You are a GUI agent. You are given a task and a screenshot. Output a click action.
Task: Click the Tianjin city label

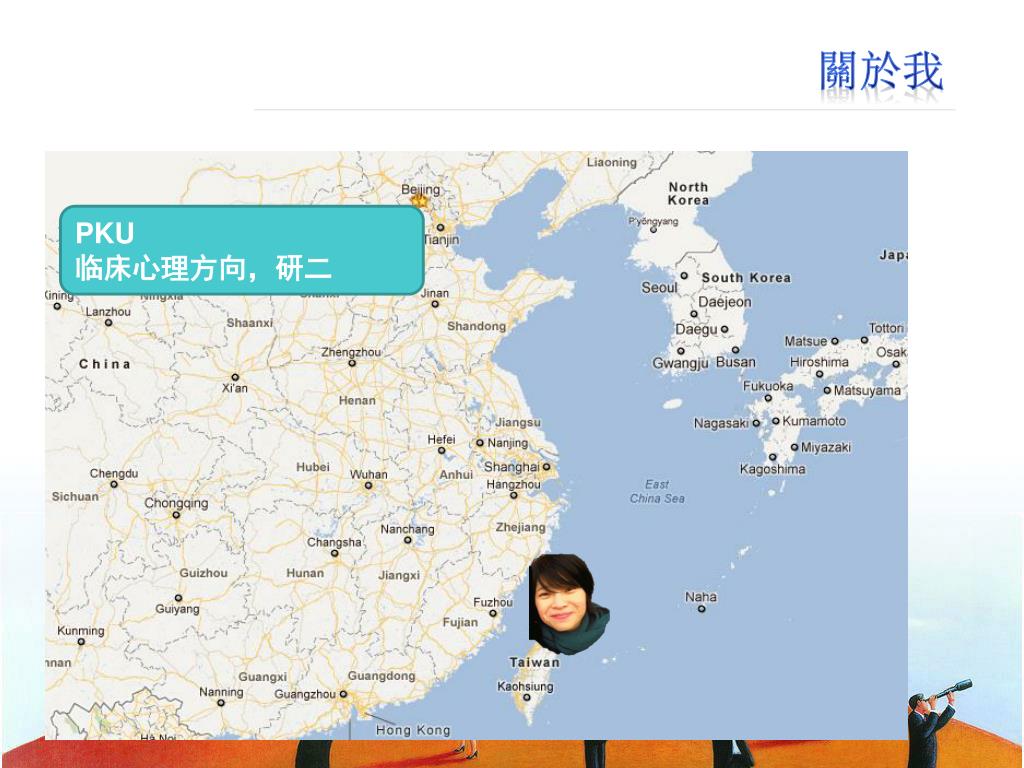point(442,240)
